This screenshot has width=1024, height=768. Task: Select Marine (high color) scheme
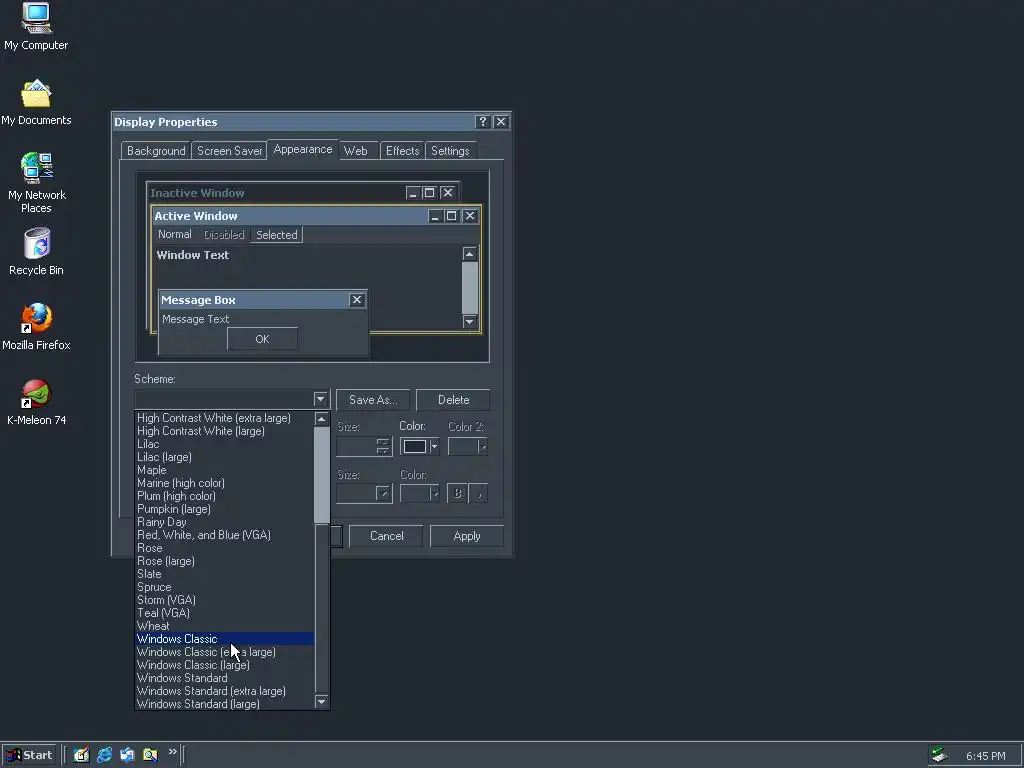pyautogui.click(x=225, y=483)
